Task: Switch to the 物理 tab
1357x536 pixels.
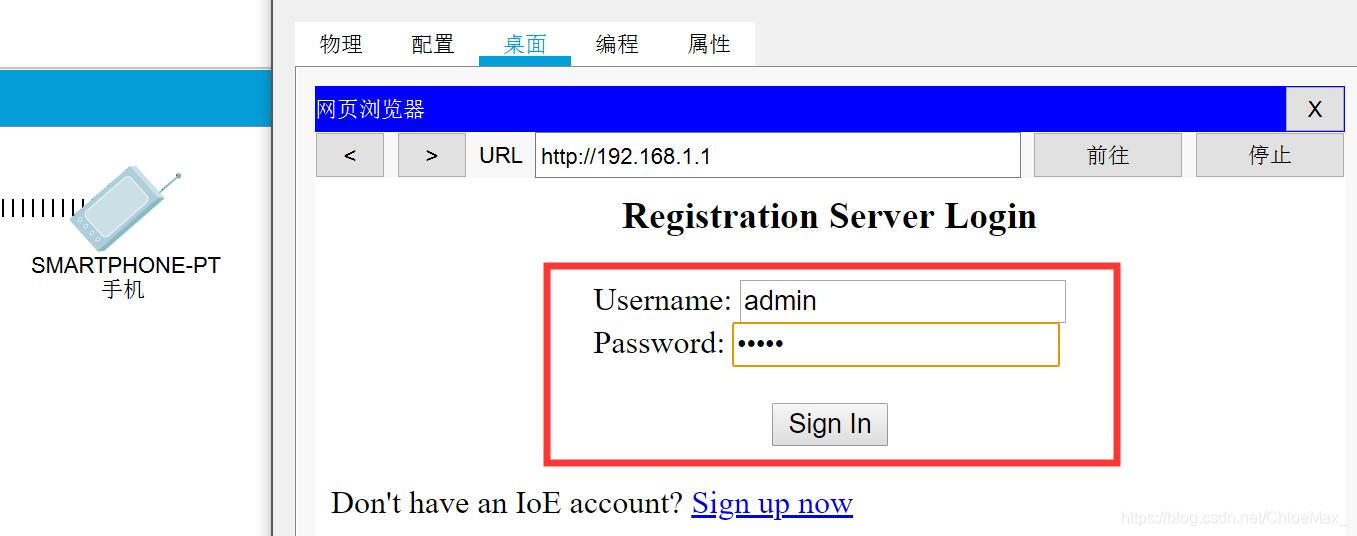Action: [341, 44]
